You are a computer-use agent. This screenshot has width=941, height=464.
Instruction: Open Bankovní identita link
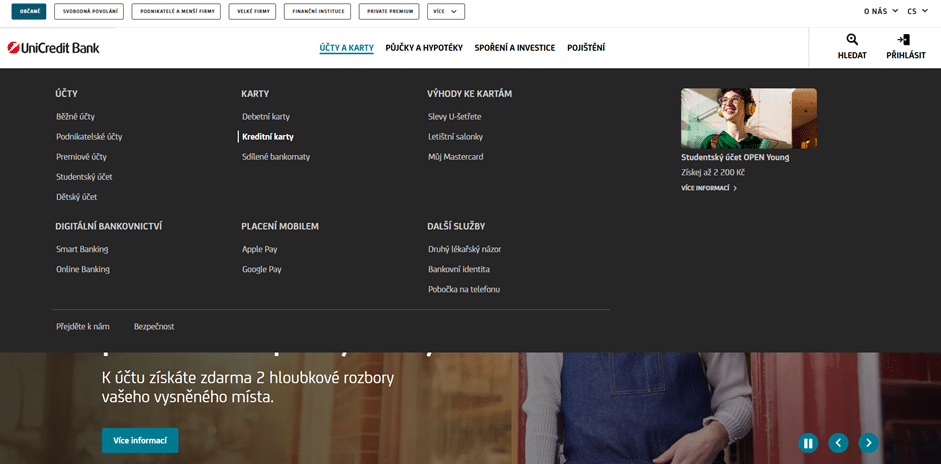click(x=459, y=269)
